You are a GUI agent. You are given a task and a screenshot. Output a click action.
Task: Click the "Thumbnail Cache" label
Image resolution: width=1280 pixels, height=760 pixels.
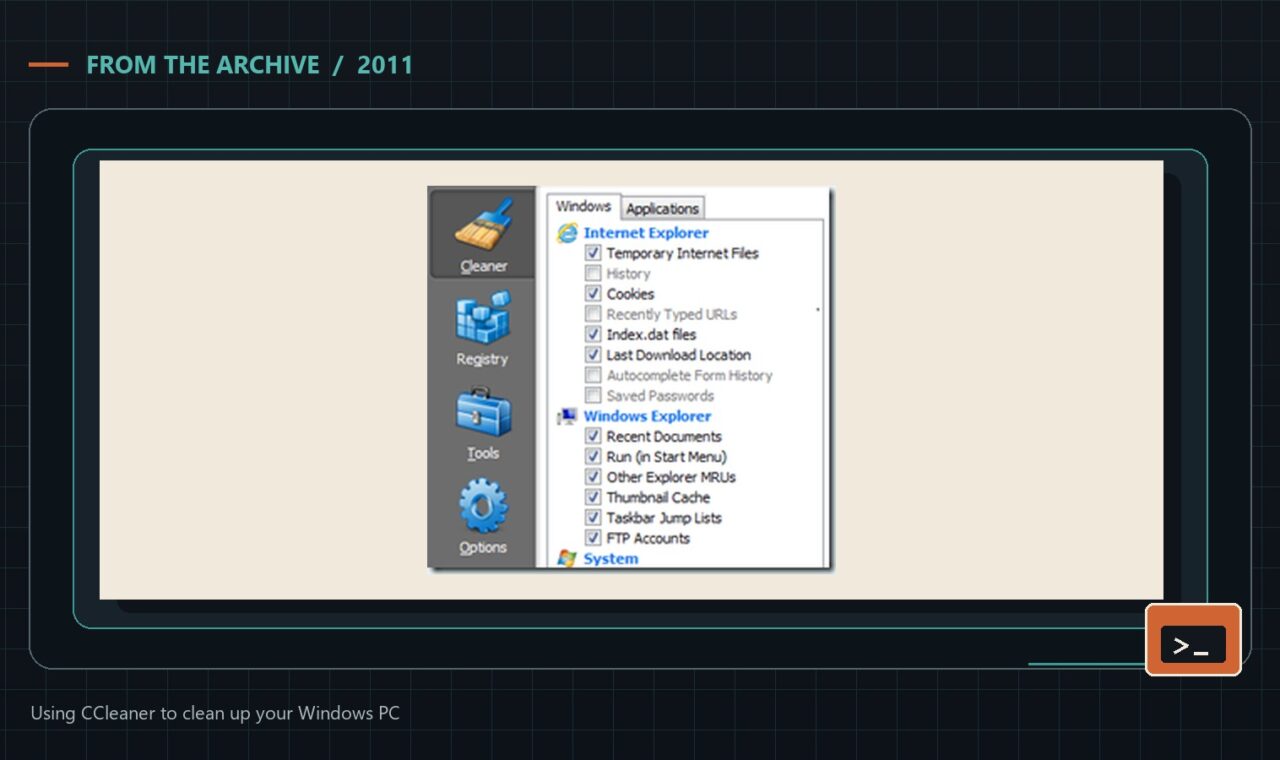(x=658, y=498)
